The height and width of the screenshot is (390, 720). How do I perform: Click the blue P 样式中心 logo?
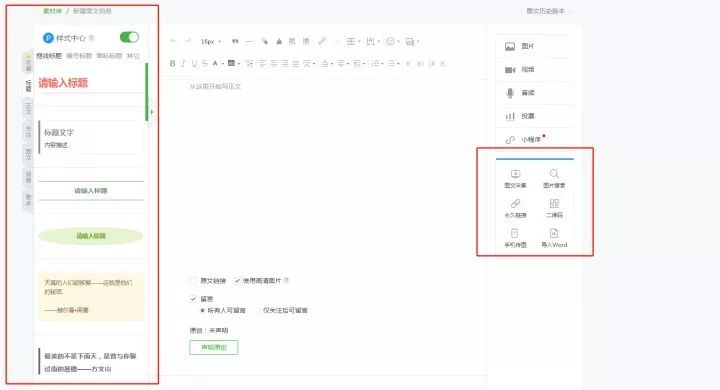pyautogui.click(x=48, y=38)
